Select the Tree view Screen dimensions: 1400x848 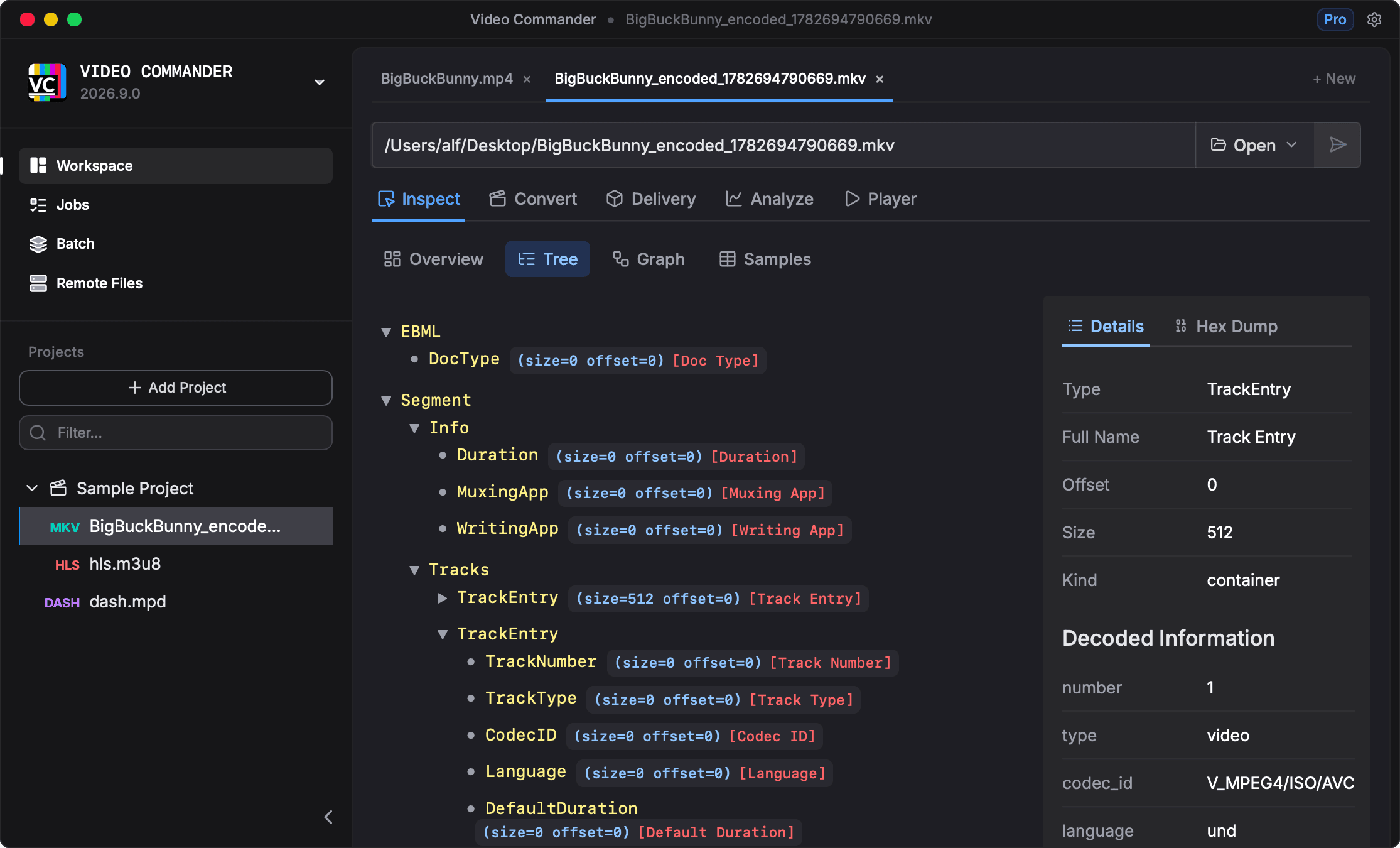click(547, 259)
